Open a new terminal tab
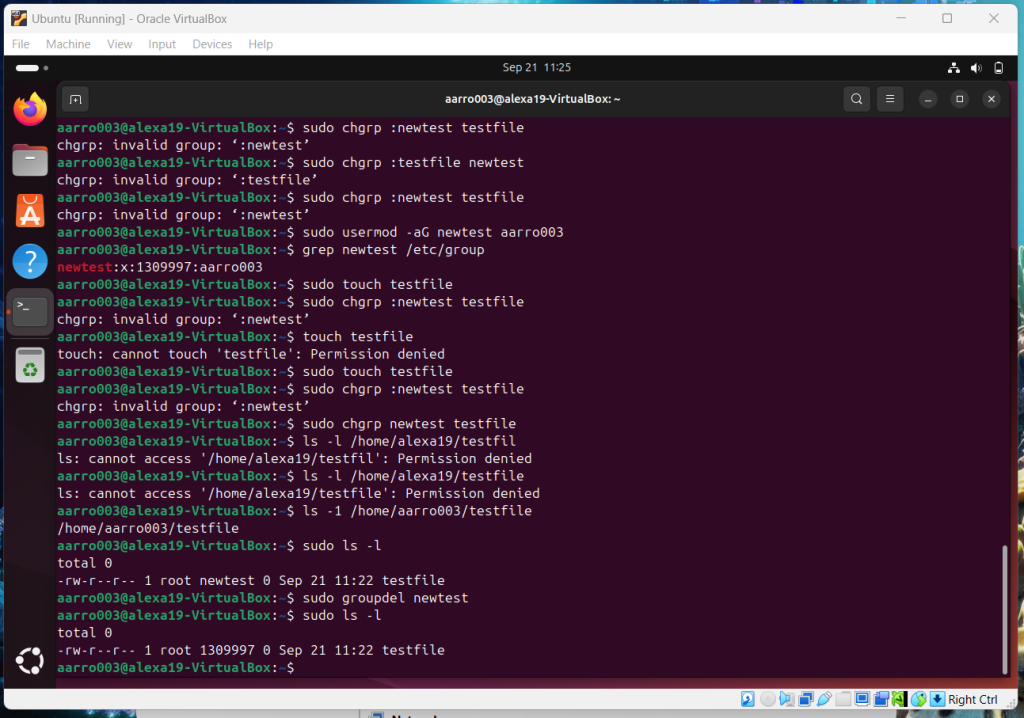The height and width of the screenshot is (718, 1024). coord(75,99)
